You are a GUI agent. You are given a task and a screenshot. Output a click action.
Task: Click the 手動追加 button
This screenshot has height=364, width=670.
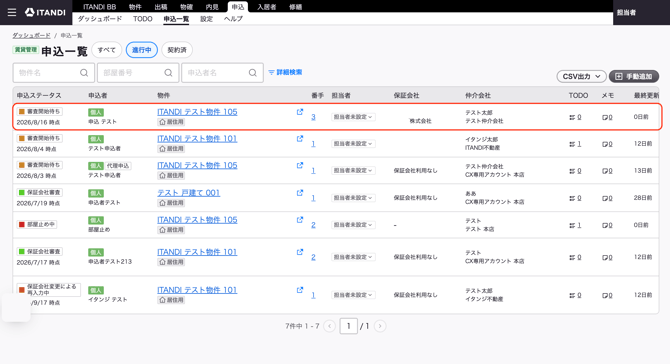[634, 76]
